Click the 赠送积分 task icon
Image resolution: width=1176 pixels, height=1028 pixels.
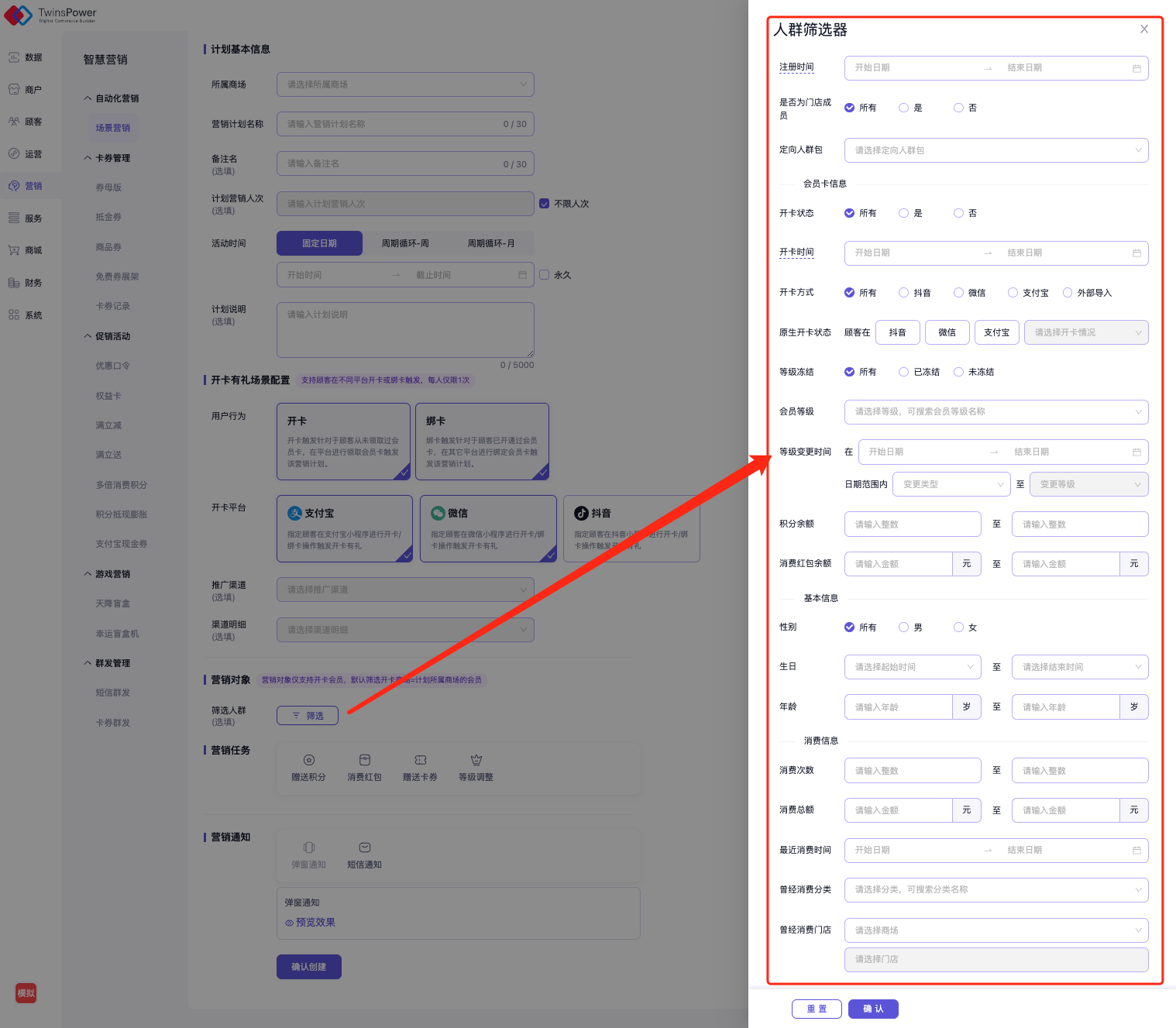308,760
